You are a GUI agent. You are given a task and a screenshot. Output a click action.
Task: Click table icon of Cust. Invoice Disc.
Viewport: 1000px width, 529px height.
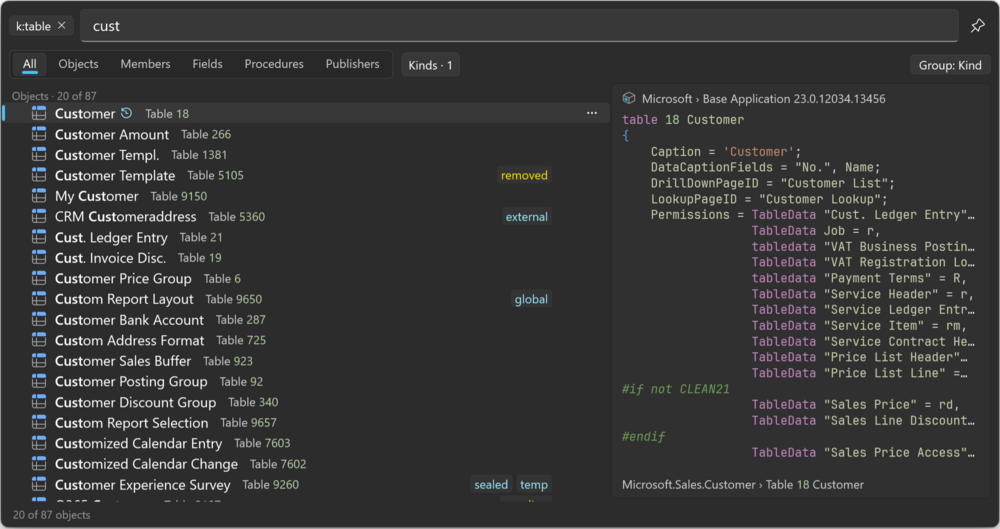39,258
